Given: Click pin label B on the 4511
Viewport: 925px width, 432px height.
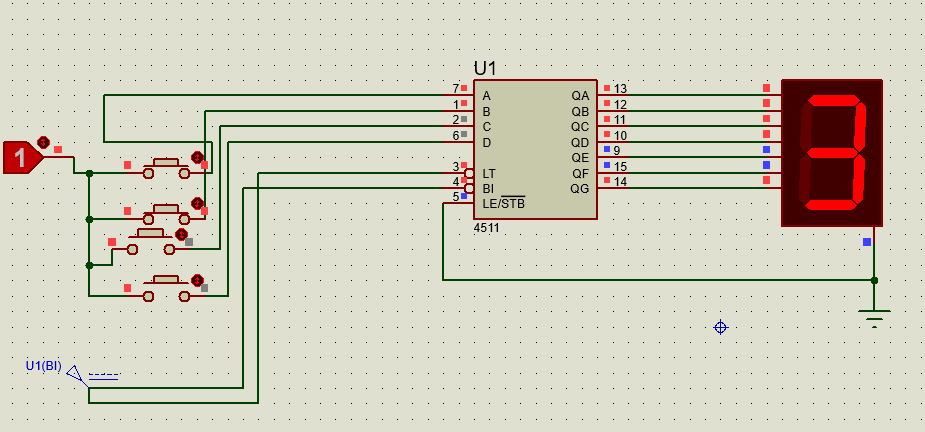Looking at the screenshot, I should pos(486,111).
